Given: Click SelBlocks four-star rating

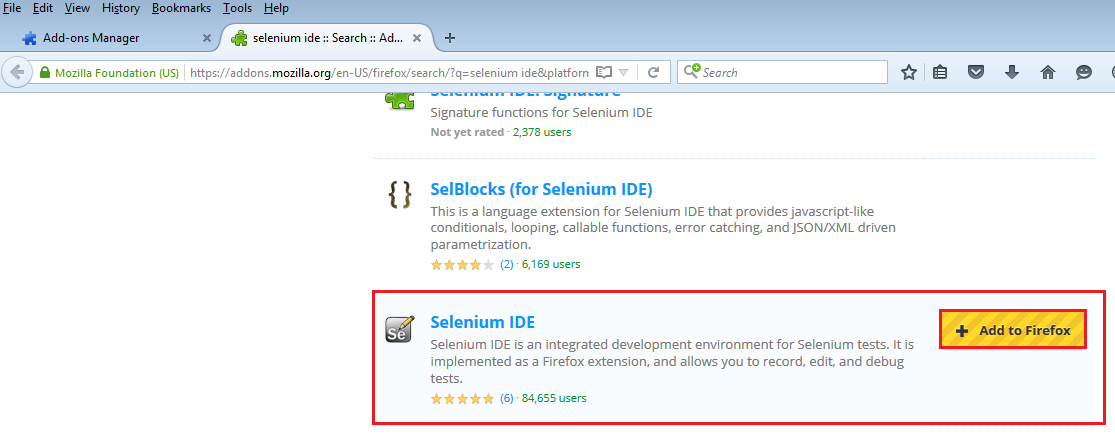Looking at the screenshot, I should 462,265.
